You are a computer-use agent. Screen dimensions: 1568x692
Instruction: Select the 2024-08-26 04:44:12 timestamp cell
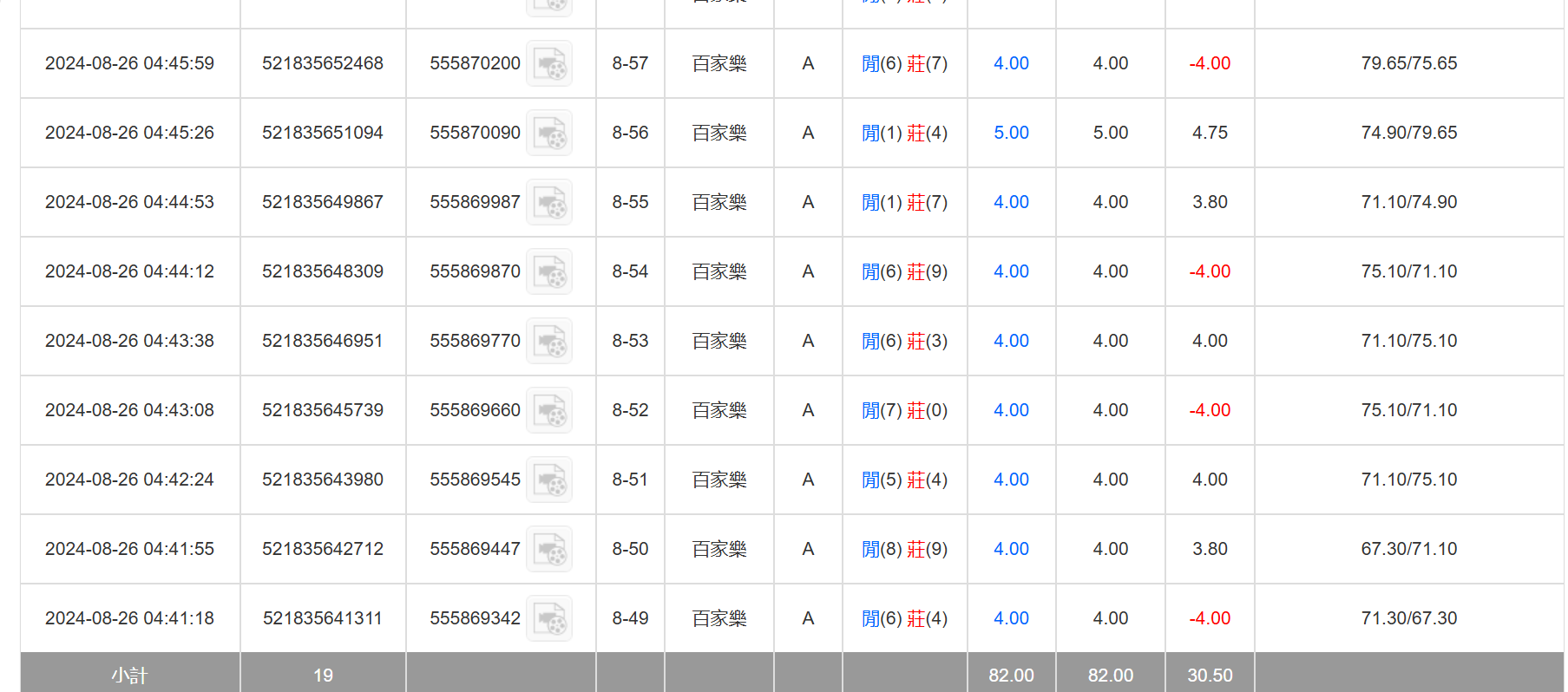point(129,271)
